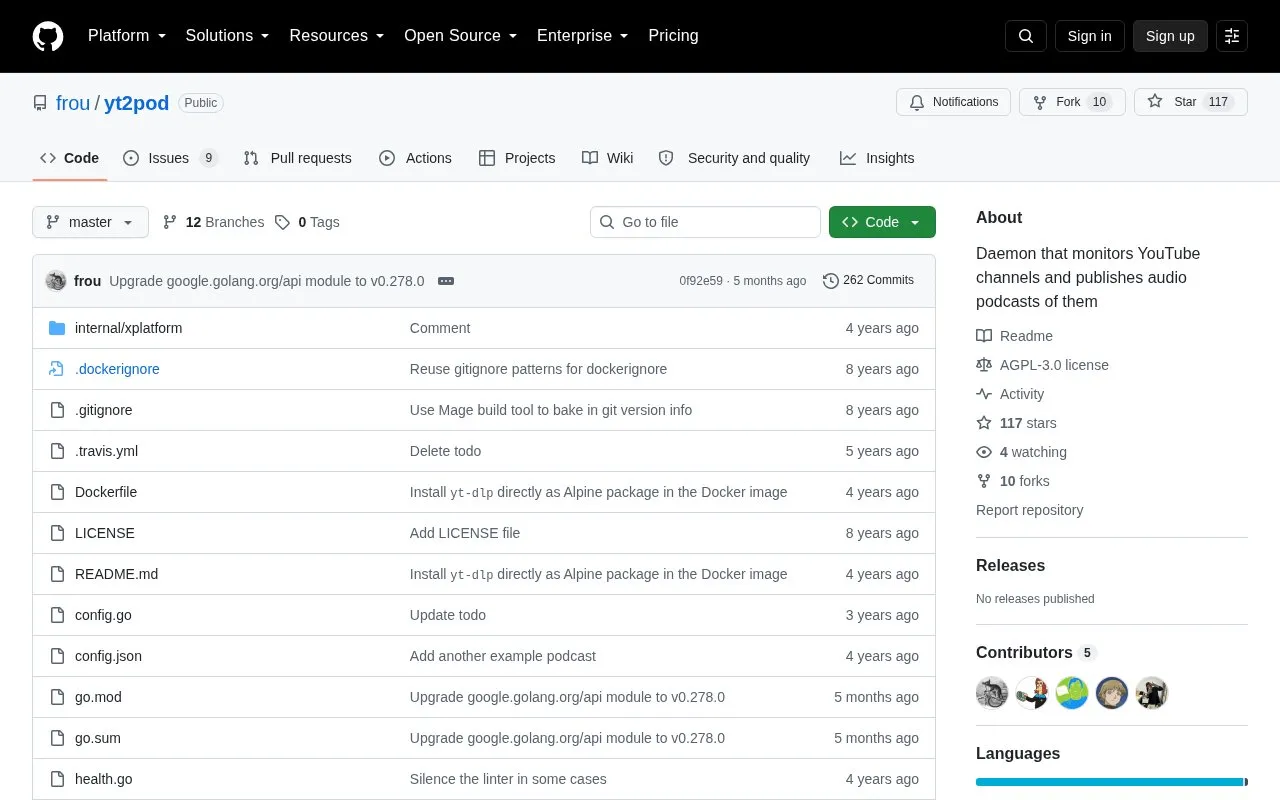Open the search magnifier icon

click(1026, 36)
